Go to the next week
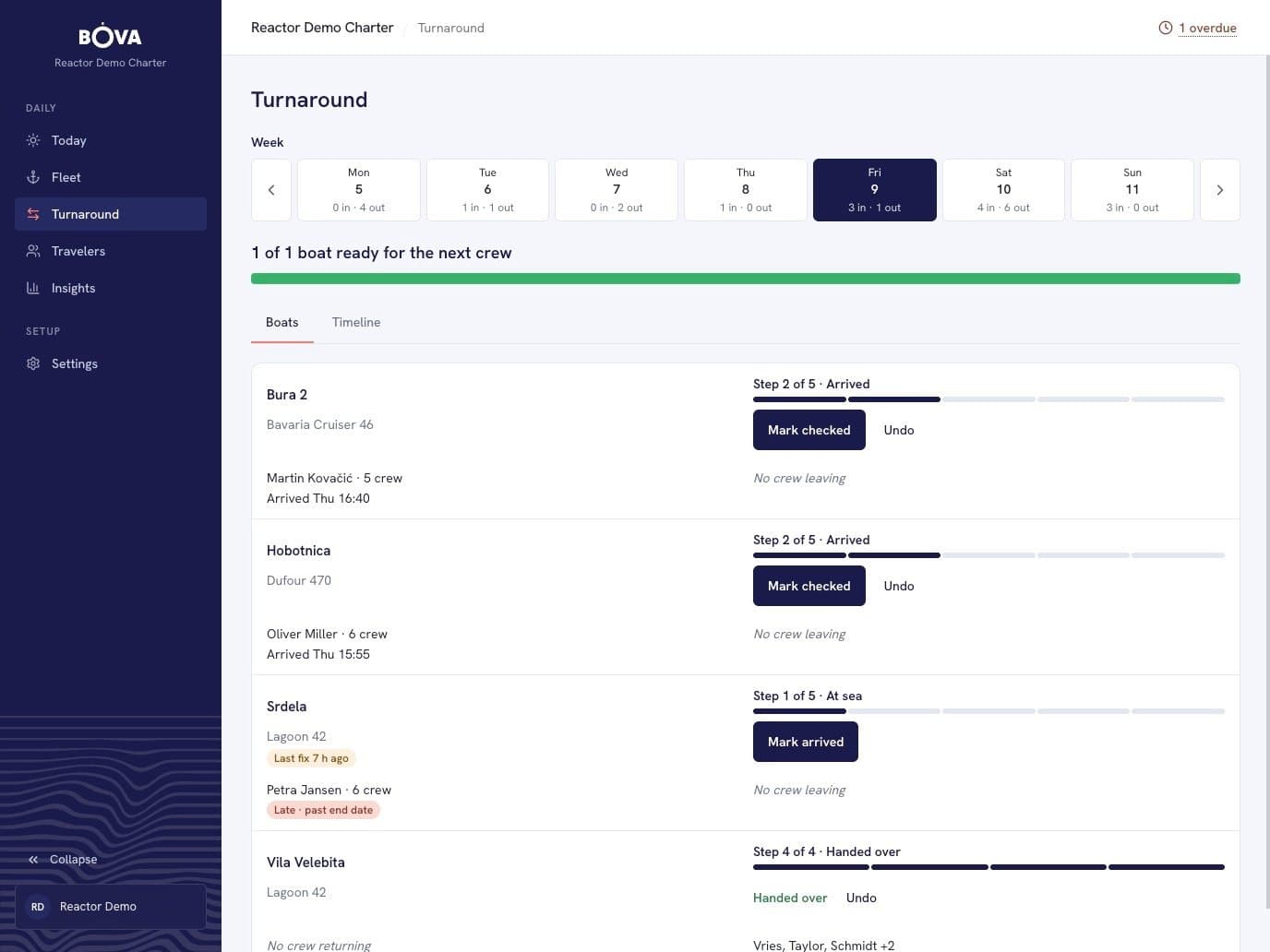 [x=1220, y=190]
